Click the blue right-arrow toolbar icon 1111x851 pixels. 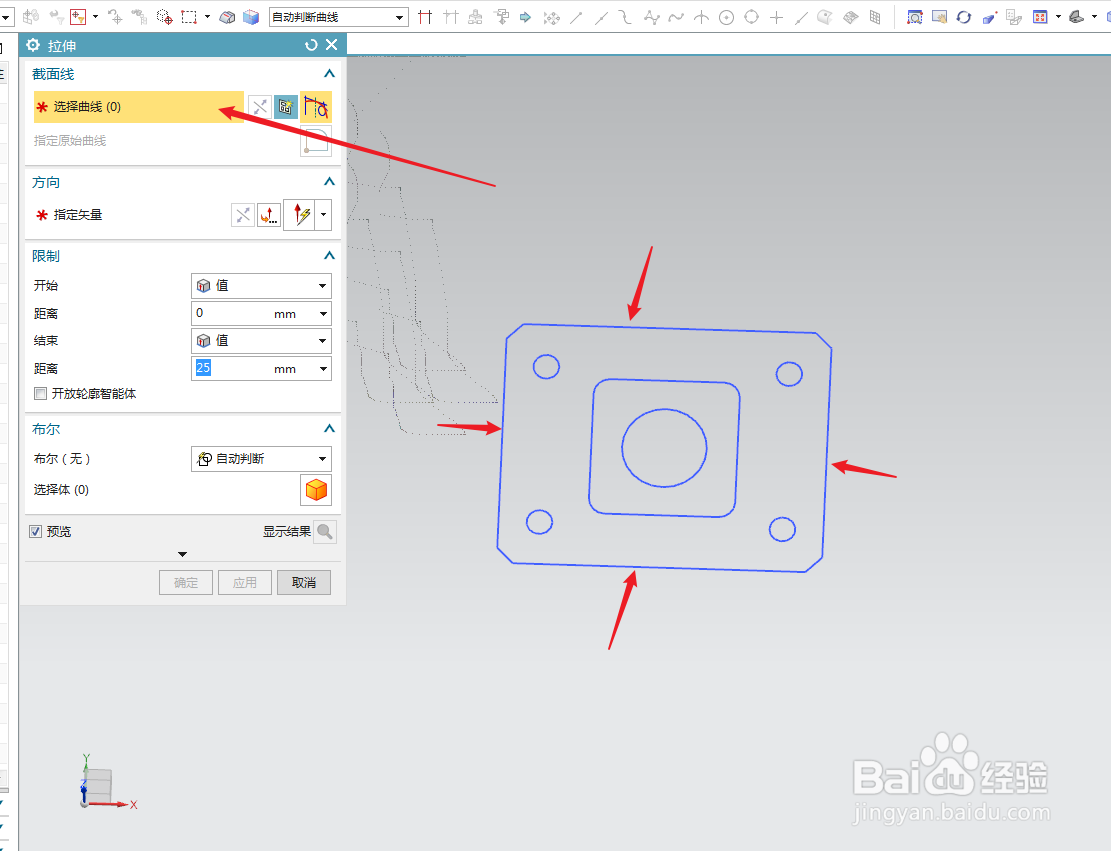click(x=525, y=17)
